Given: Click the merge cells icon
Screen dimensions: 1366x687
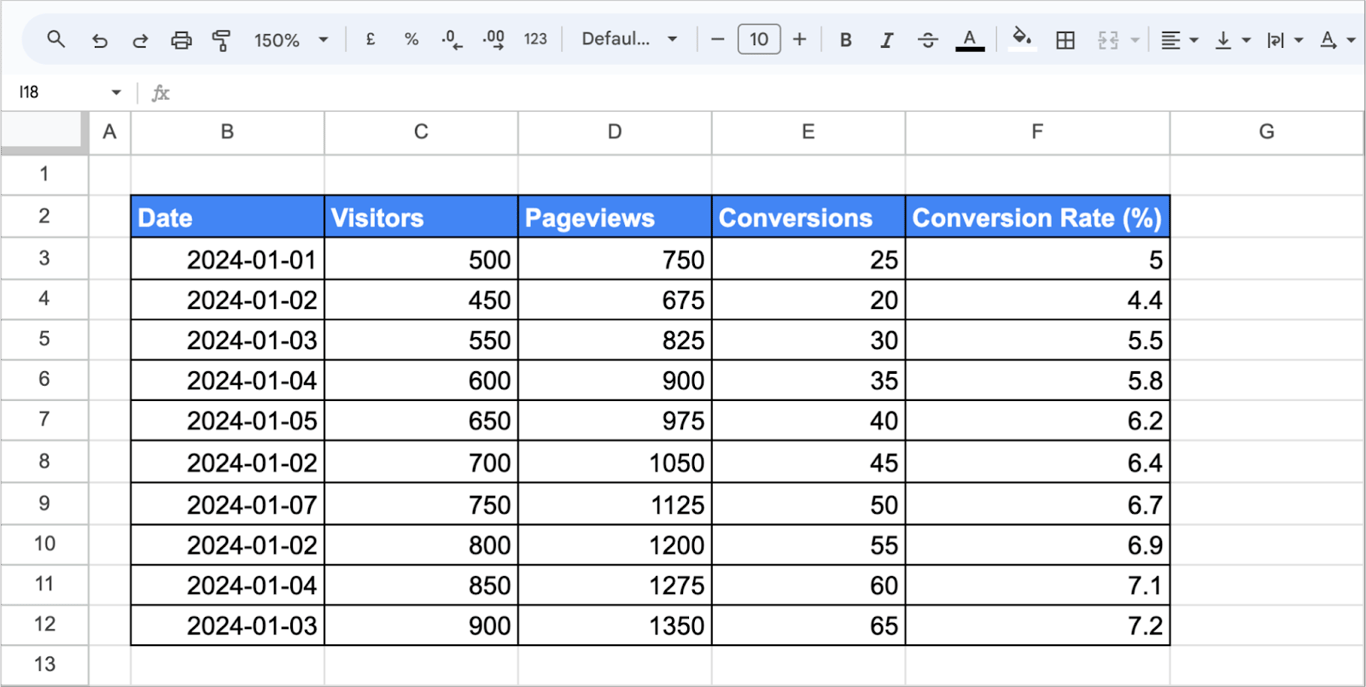Looking at the screenshot, I should [x=1107, y=40].
